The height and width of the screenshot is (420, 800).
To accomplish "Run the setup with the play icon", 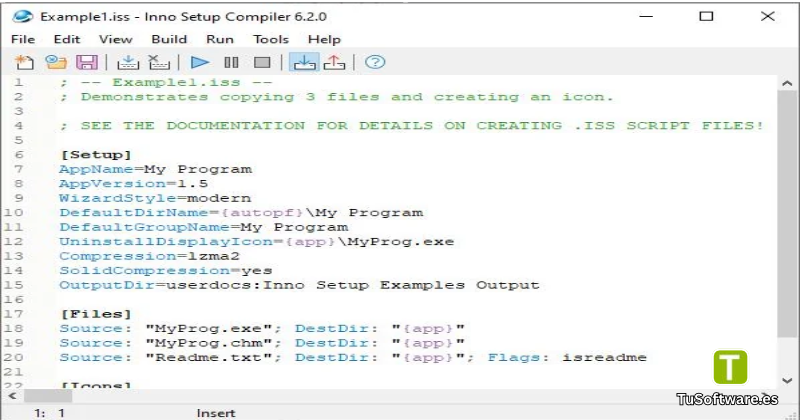I will point(199,62).
